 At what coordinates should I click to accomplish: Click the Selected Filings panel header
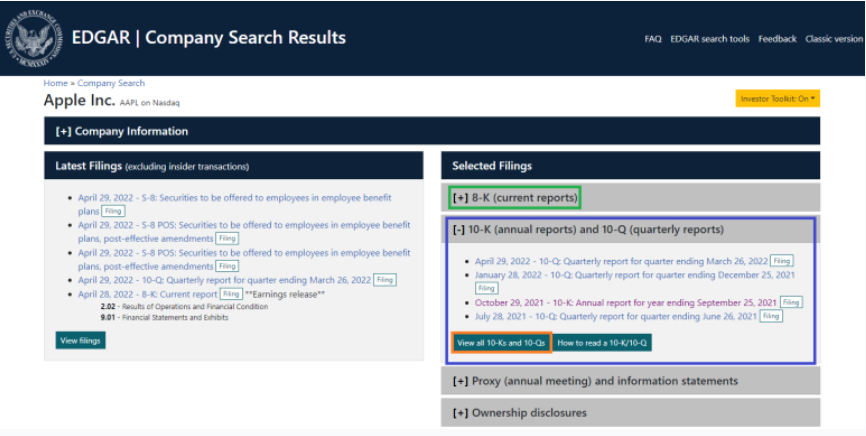[630, 166]
